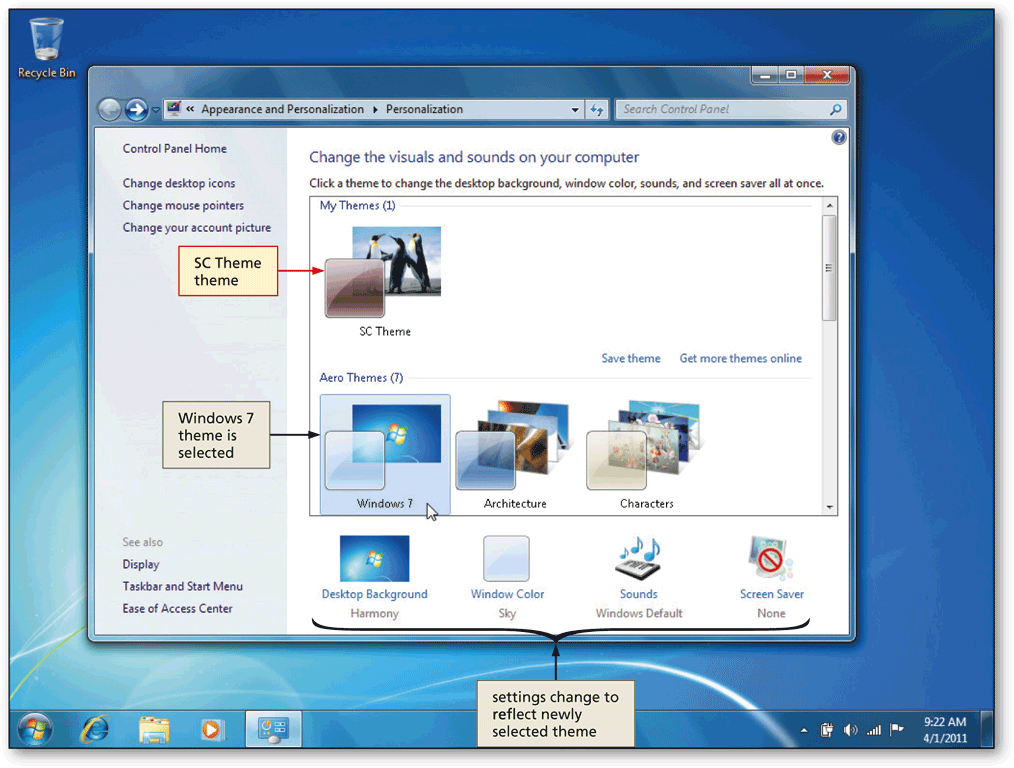Show hidden tray icons arrow
The width and height of the screenshot is (1014, 768).
pyautogui.click(x=804, y=731)
